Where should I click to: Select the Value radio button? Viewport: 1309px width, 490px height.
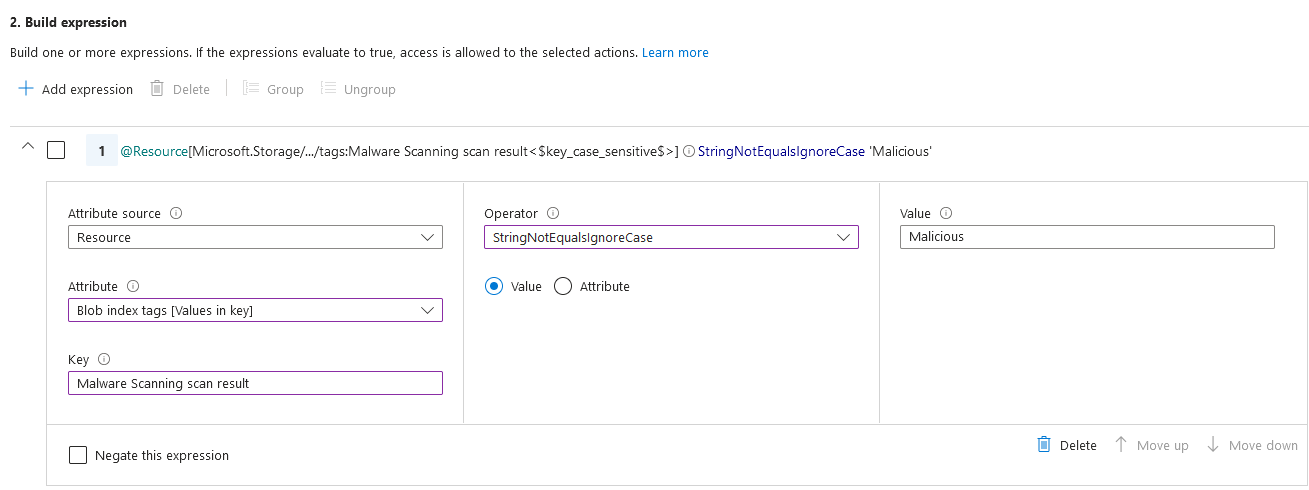pos(493,286)
